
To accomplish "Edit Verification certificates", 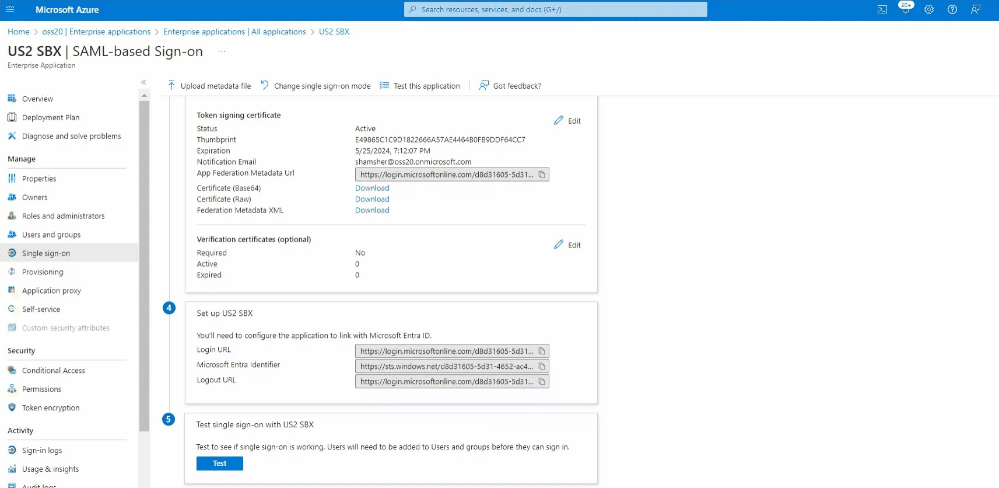I will [567, 245].
